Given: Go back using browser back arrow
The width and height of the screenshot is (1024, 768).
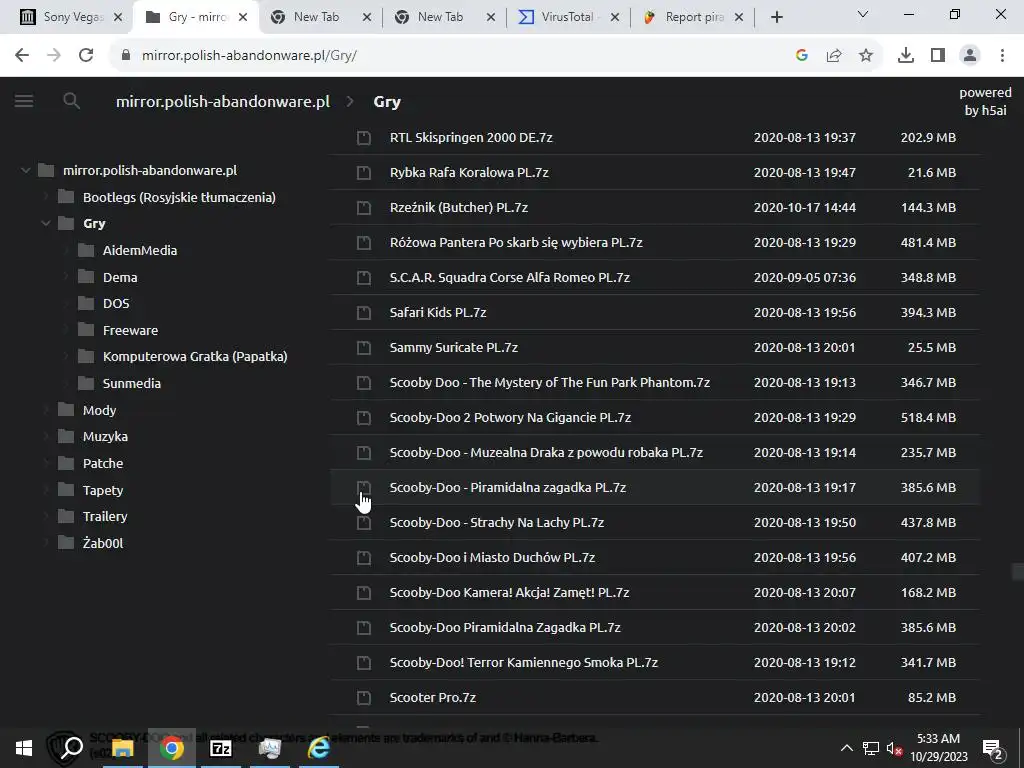Looking at the screenshot, I should click(22, 56).
